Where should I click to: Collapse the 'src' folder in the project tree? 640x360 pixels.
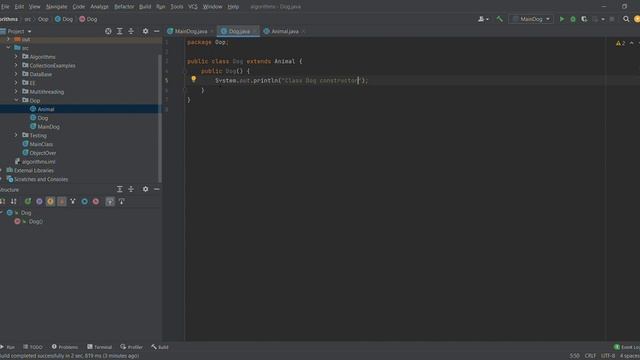8,48
